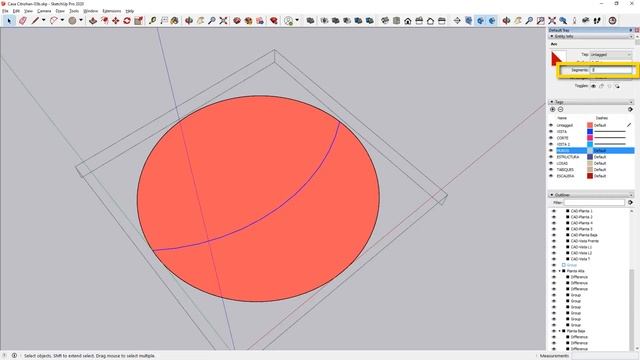
Task: Click Zoom Extents in left toolbar
Action: (223, 20)
